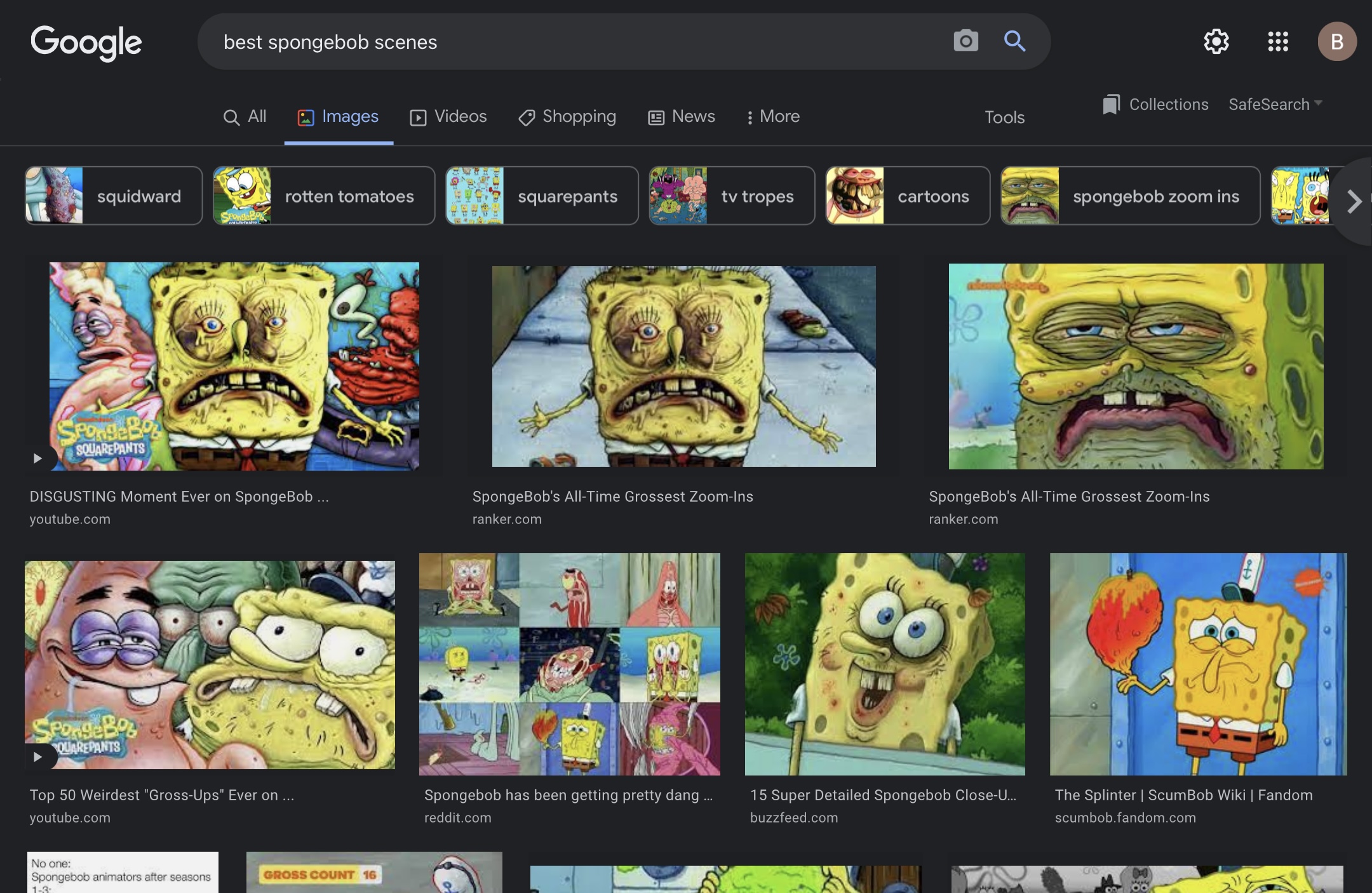The height and width of the screenshot is (893, 1372).
Task: Click the search query input field
Action: tap(572, 42)
